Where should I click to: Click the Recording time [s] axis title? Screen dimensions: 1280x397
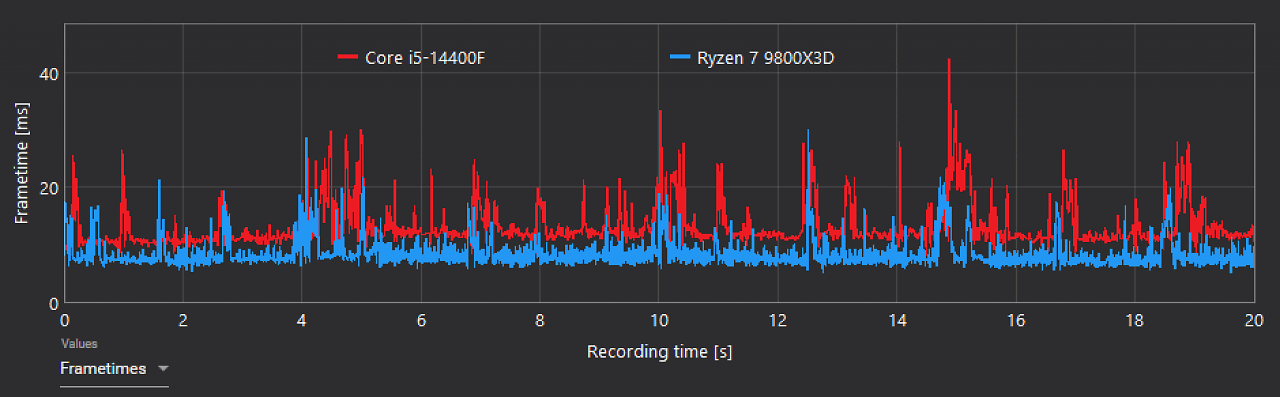point(660,351)
